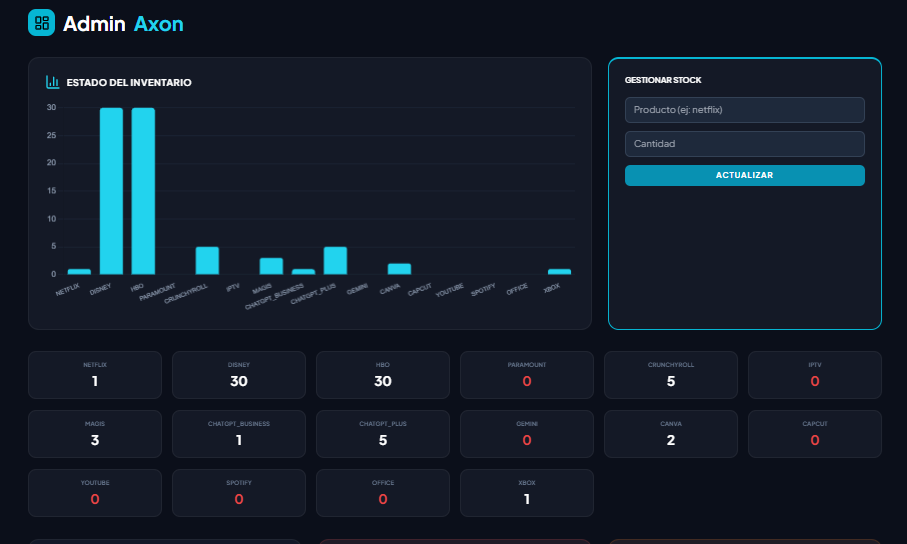Click the DISNEY bar in the chart
This screenshot has height=544, width=907.
point(111,191)
